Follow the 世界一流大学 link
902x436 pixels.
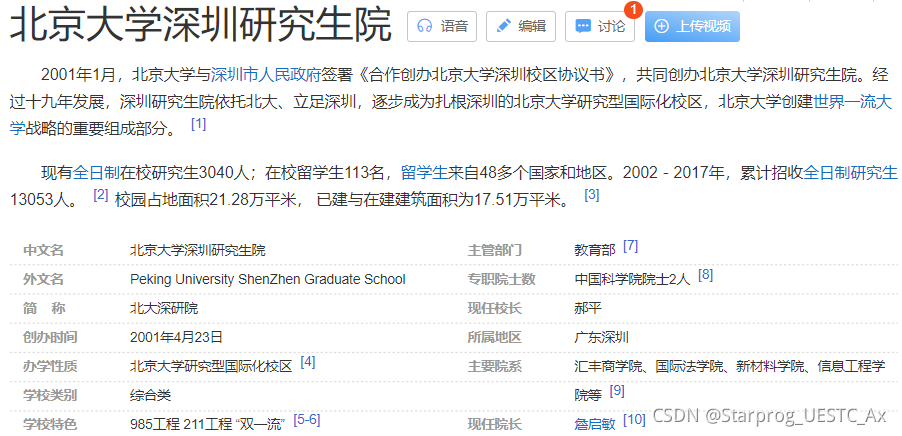(853, 103)
